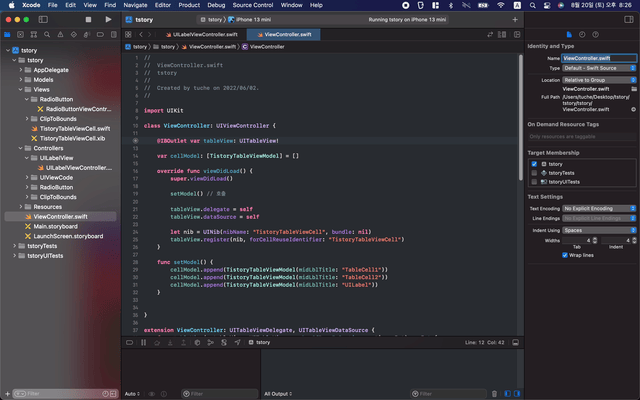
Task: Pause program execution in debug bar
Action: 143,342
